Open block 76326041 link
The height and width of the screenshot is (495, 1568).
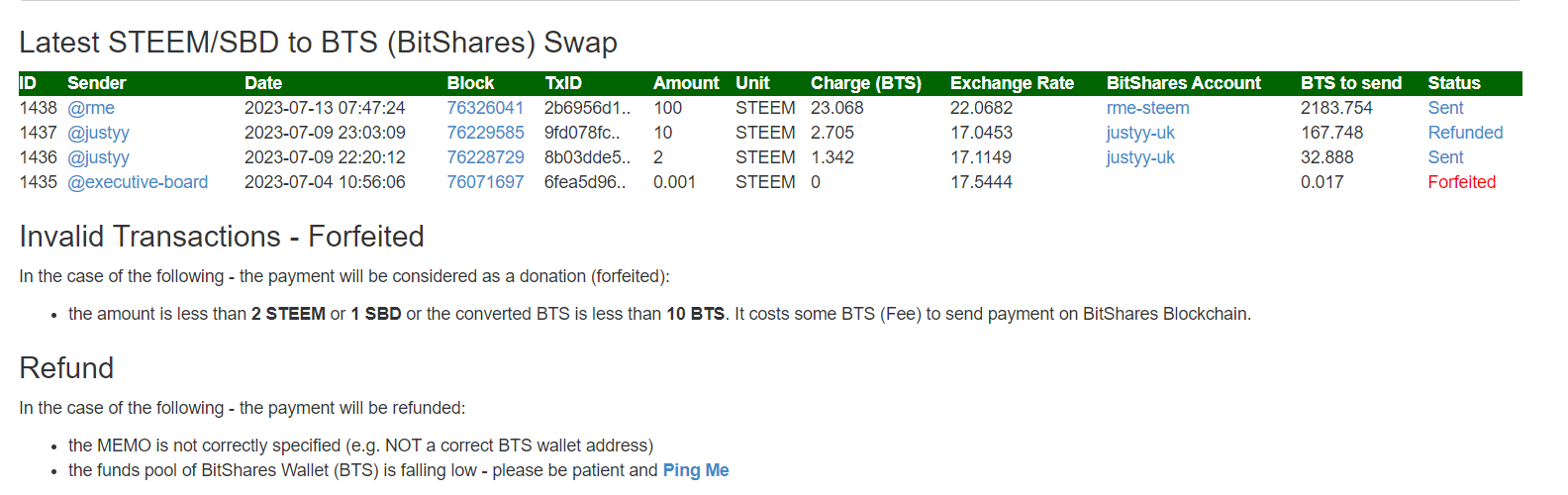(485, 108)
